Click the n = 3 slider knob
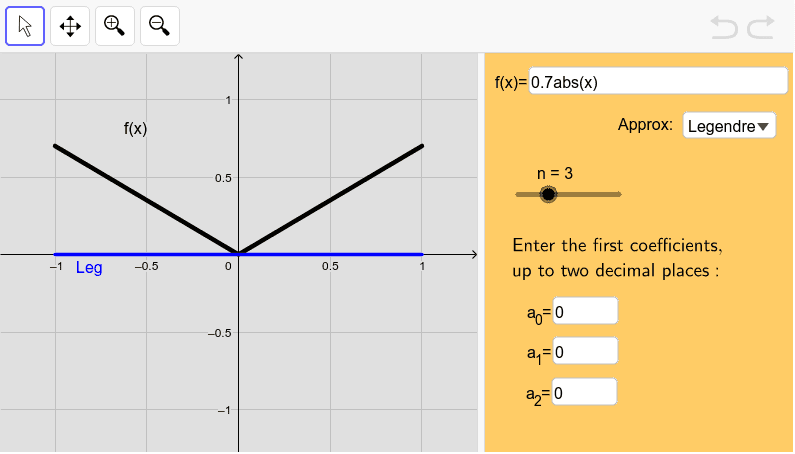 pos(548,194)
